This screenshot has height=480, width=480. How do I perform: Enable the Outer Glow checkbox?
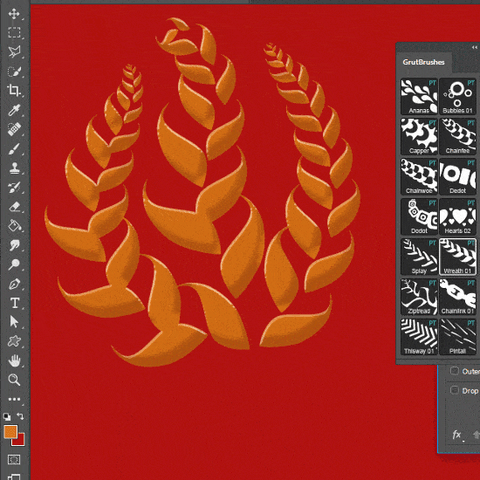[x=454, y=371]
